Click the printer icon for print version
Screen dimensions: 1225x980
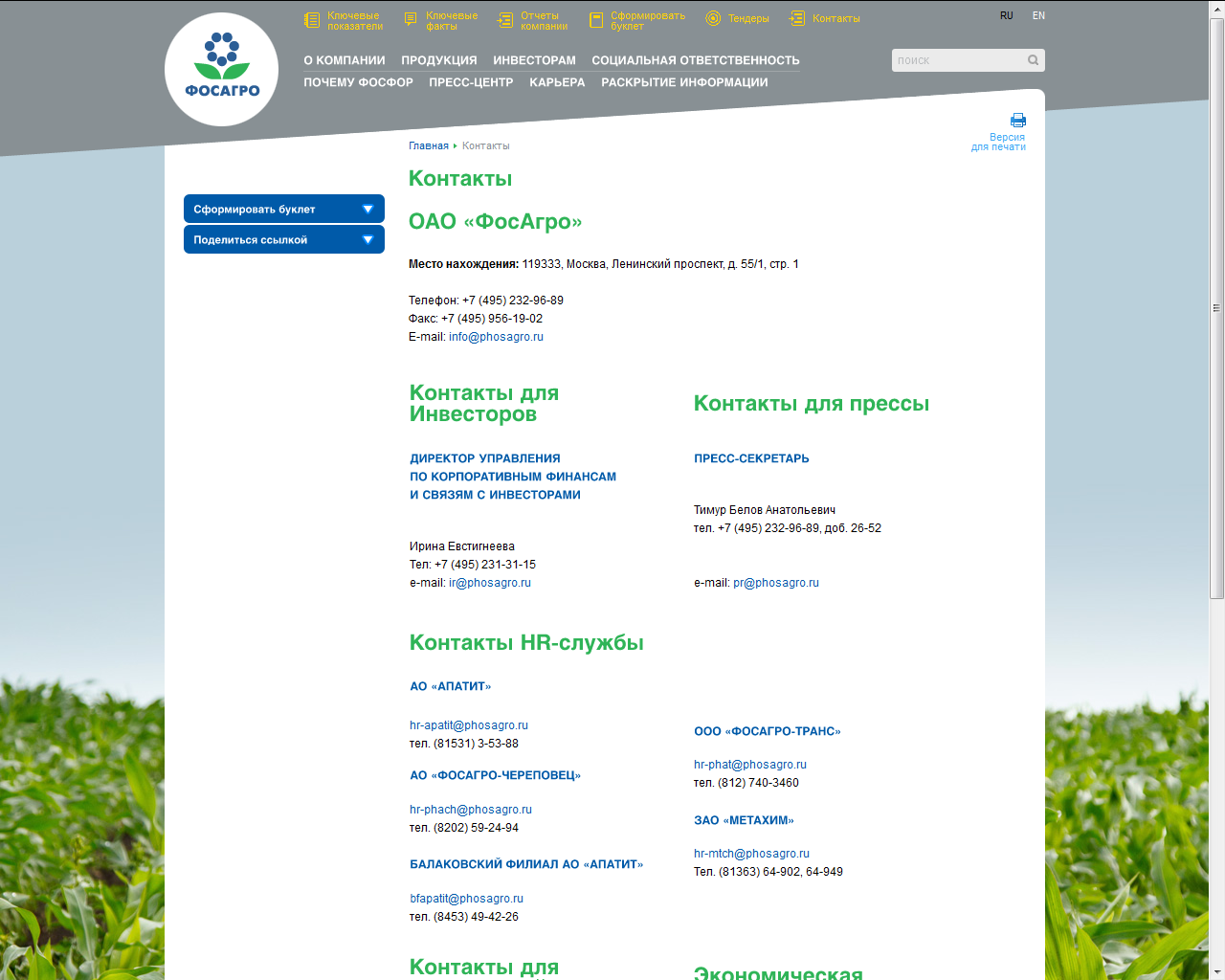[x=1018, y=121]
